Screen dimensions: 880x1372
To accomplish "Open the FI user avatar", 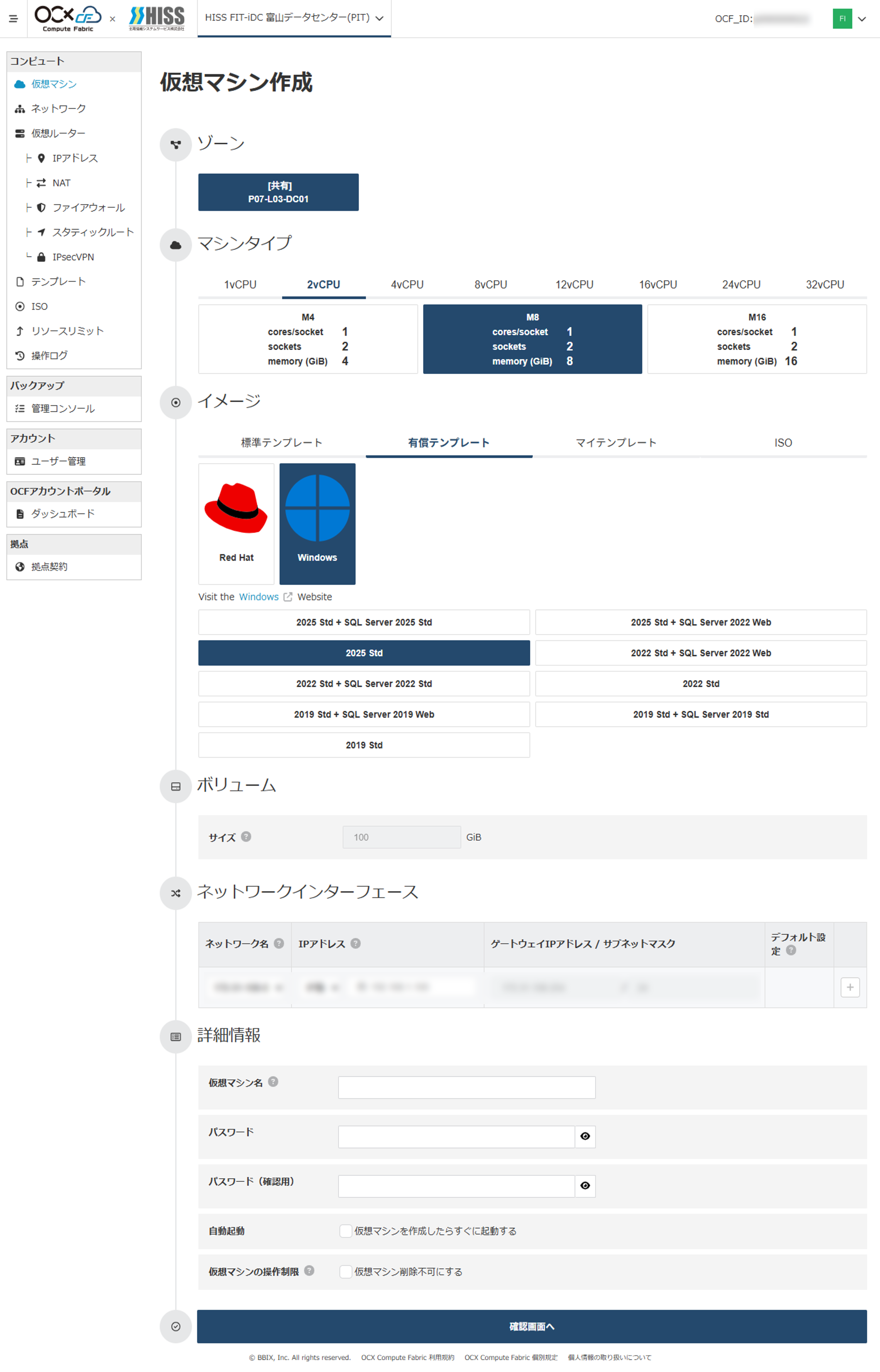I will (842, 18).
